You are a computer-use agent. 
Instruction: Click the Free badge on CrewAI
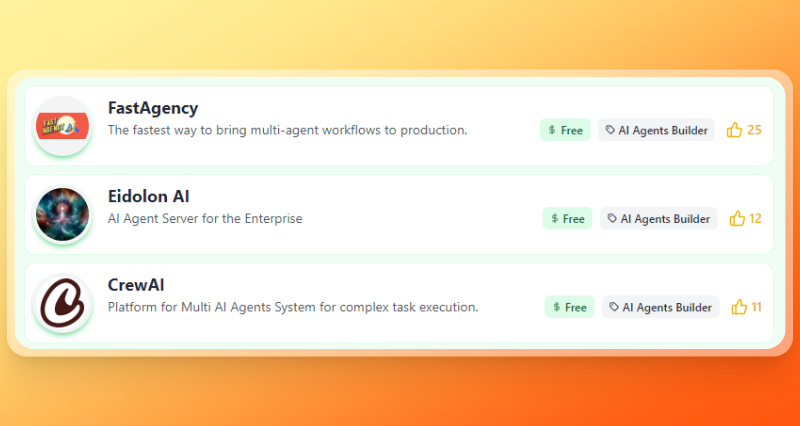pyautogui.click(x=569, y=307)
